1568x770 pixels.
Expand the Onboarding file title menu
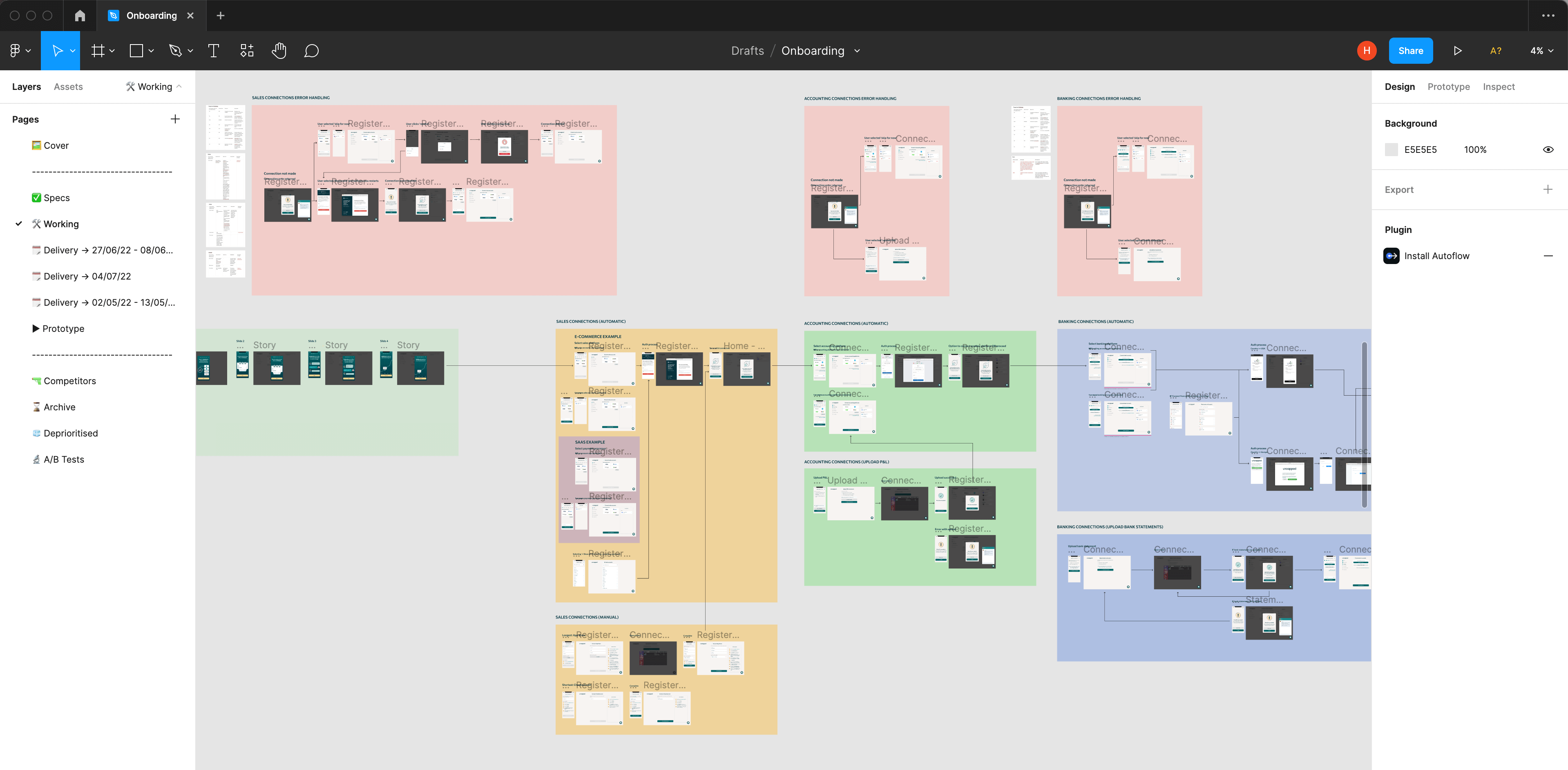pyautogui.click(x=857, y=51)
